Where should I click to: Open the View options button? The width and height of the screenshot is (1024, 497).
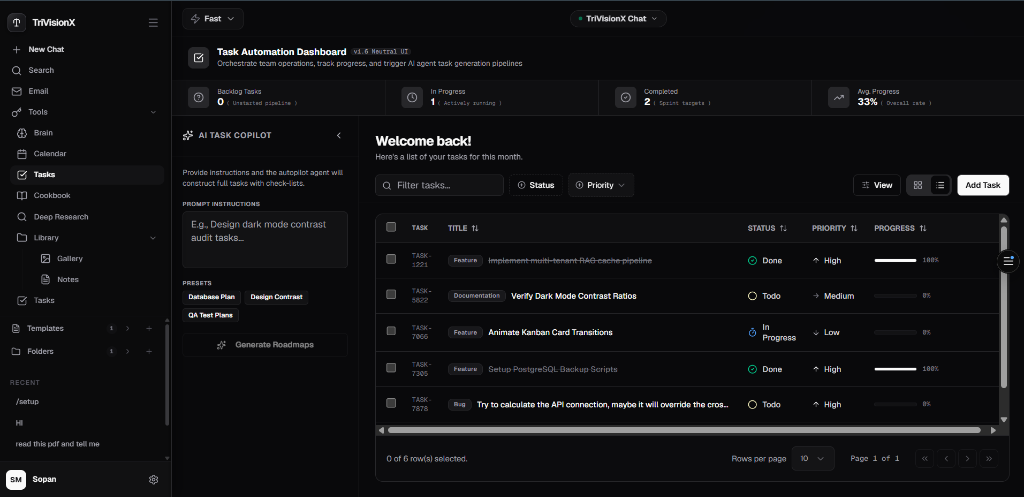[x=877, y=185]
